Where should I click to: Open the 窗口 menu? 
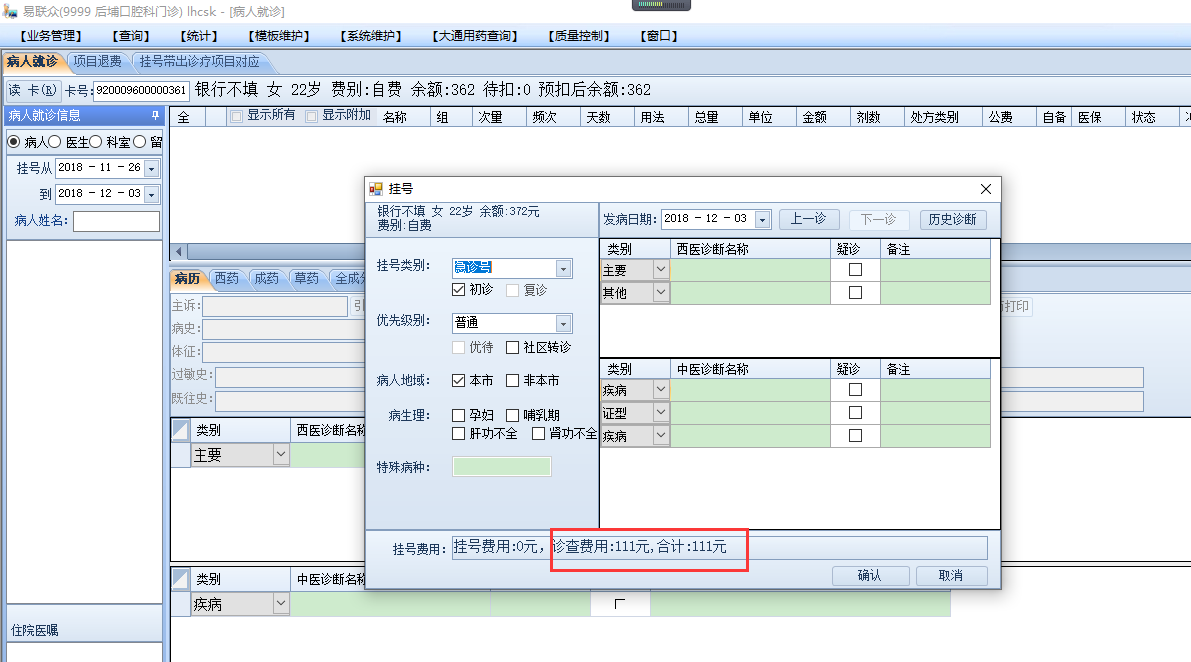coord(659,36)
